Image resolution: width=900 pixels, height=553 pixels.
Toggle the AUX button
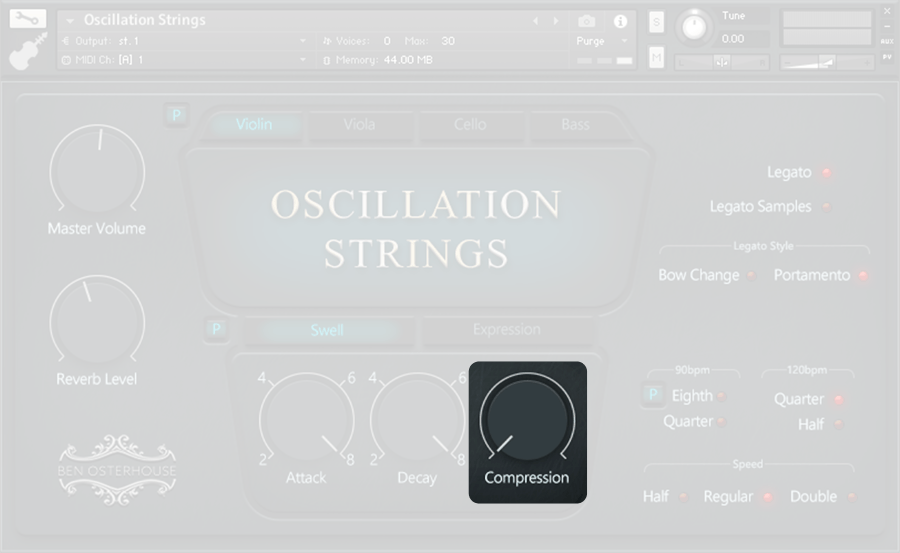tap(887, 41)
